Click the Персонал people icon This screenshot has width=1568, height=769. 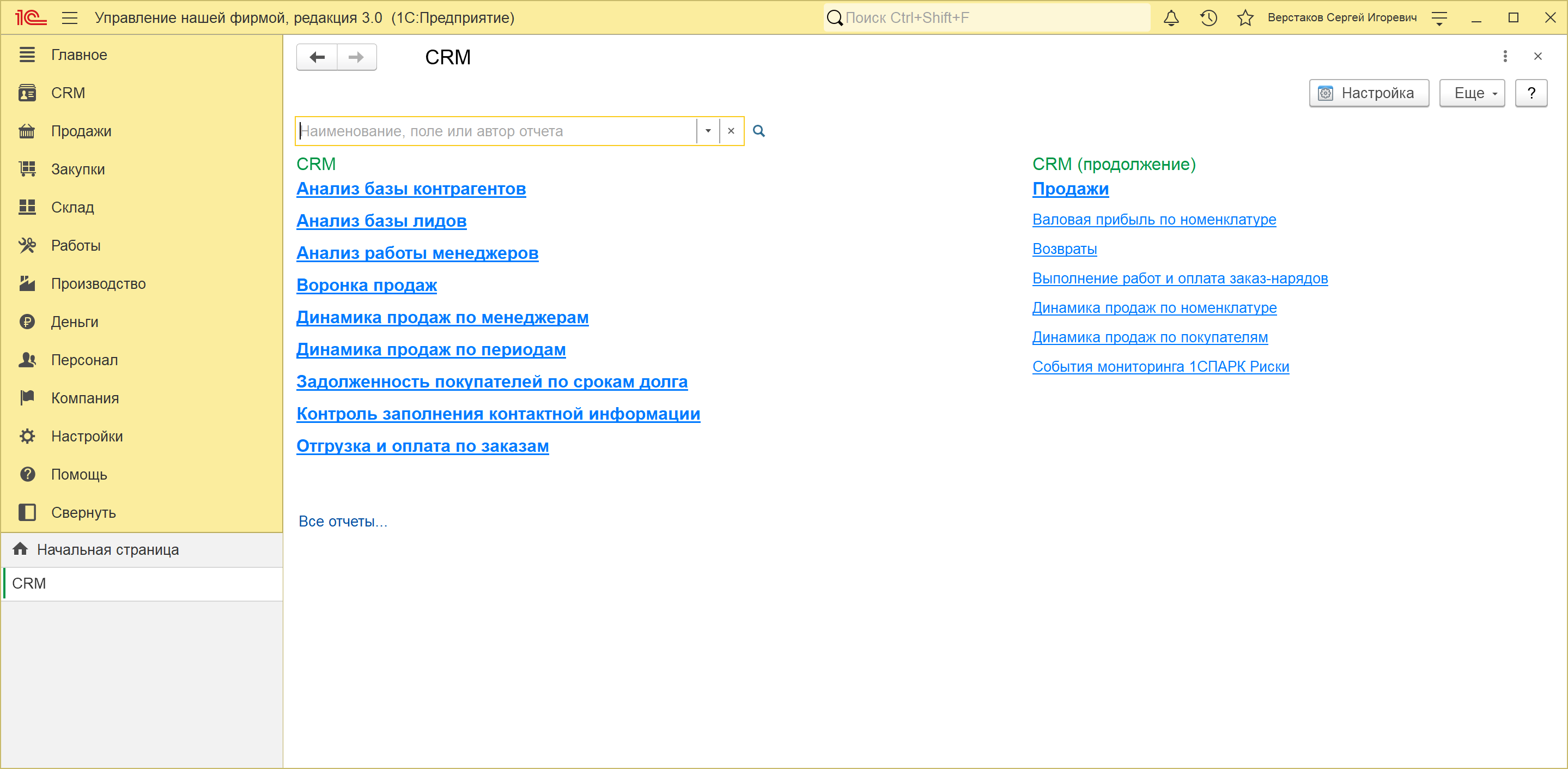[27, 360]
